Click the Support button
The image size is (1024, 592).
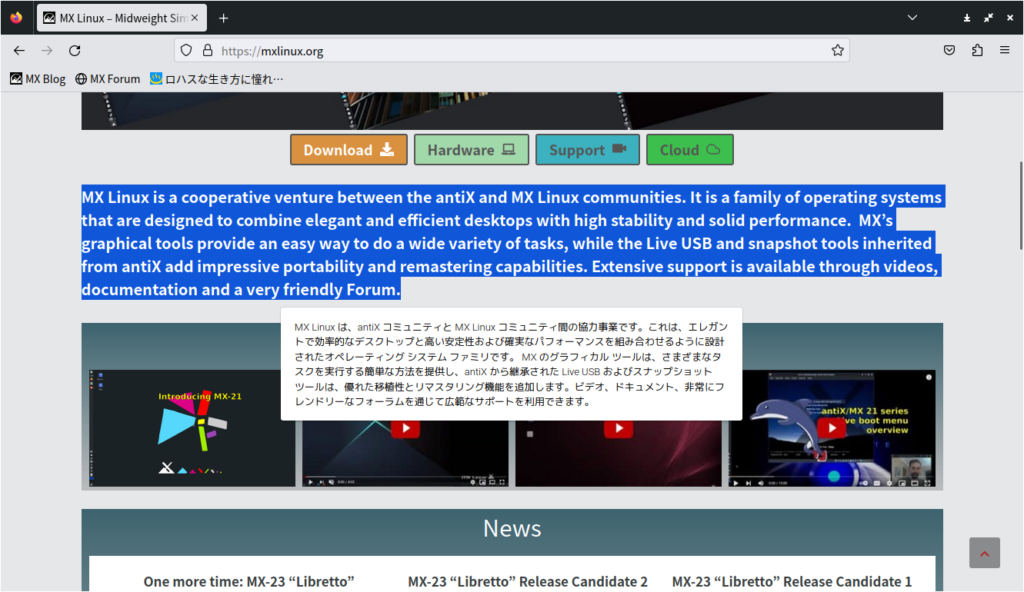click(x=587, y=150)
